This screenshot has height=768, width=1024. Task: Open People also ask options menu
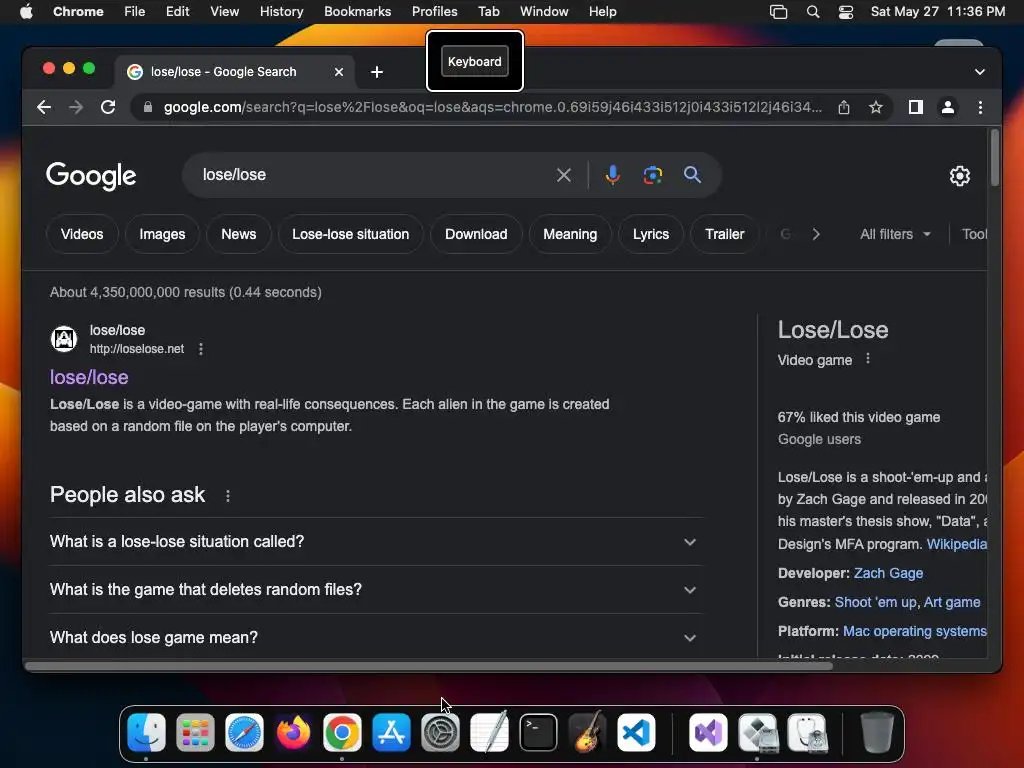tap(228, 496)
